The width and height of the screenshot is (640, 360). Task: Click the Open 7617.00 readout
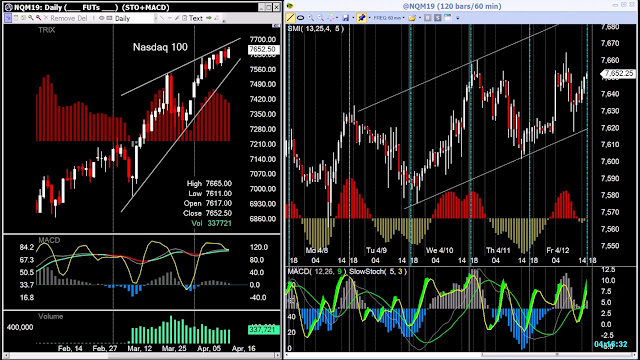[207, 203]
